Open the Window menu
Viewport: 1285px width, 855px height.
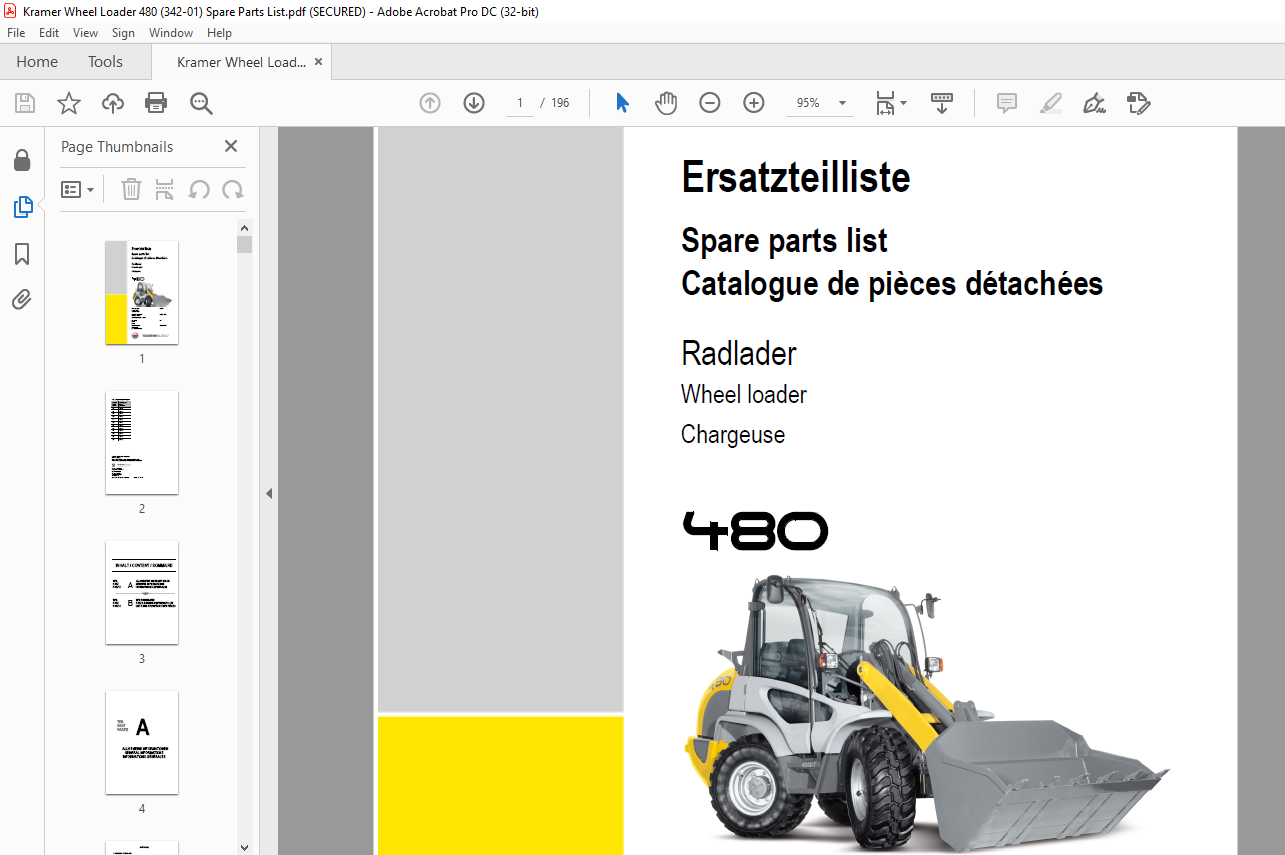pos(171,33)
